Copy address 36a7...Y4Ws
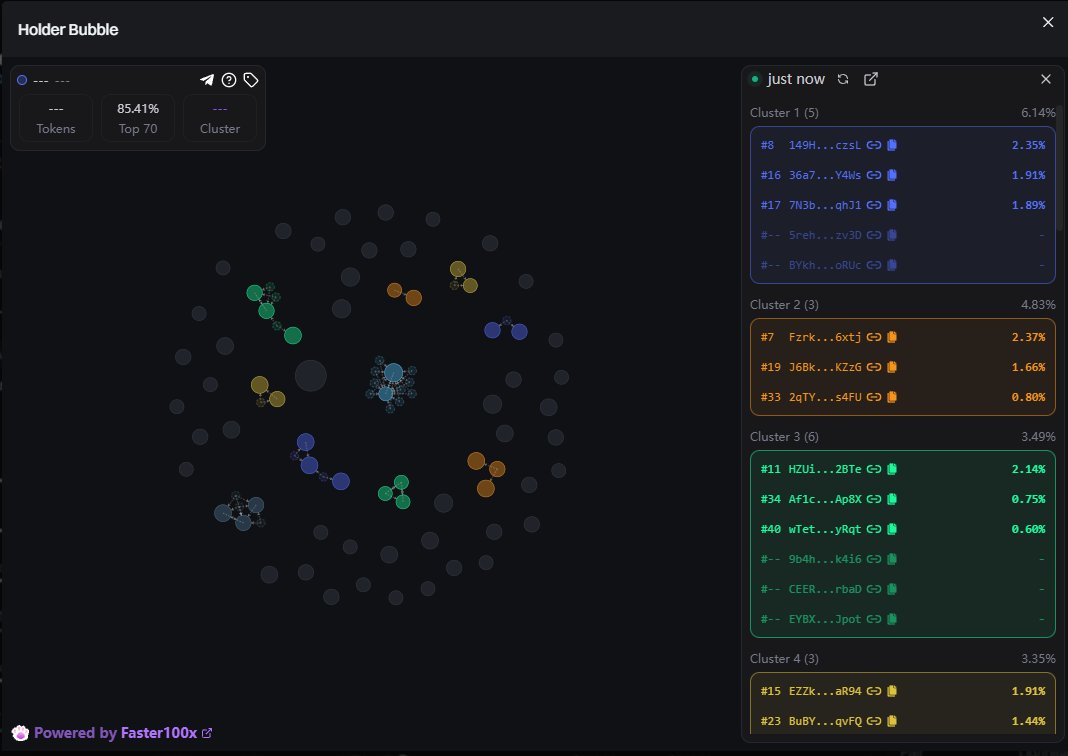This screenshot has width=1068, height=756. pyautogui.click(x=892, y=175)
